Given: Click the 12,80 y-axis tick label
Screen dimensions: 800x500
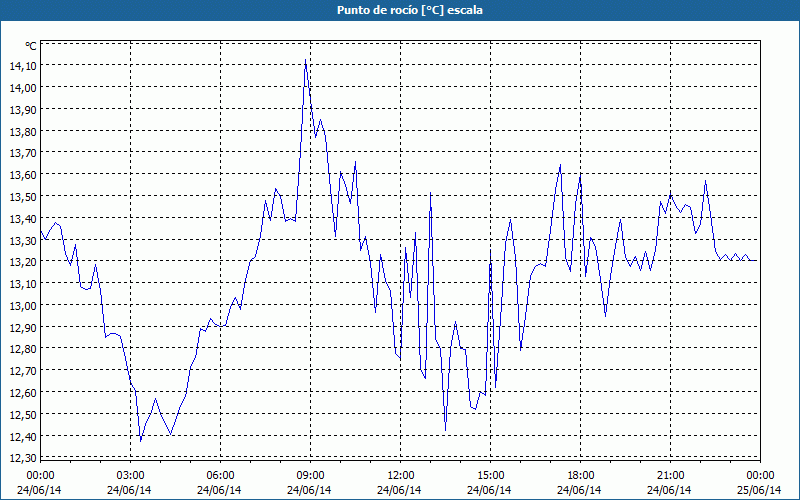Looking at the screenshot, I should [x=23, y=349].
